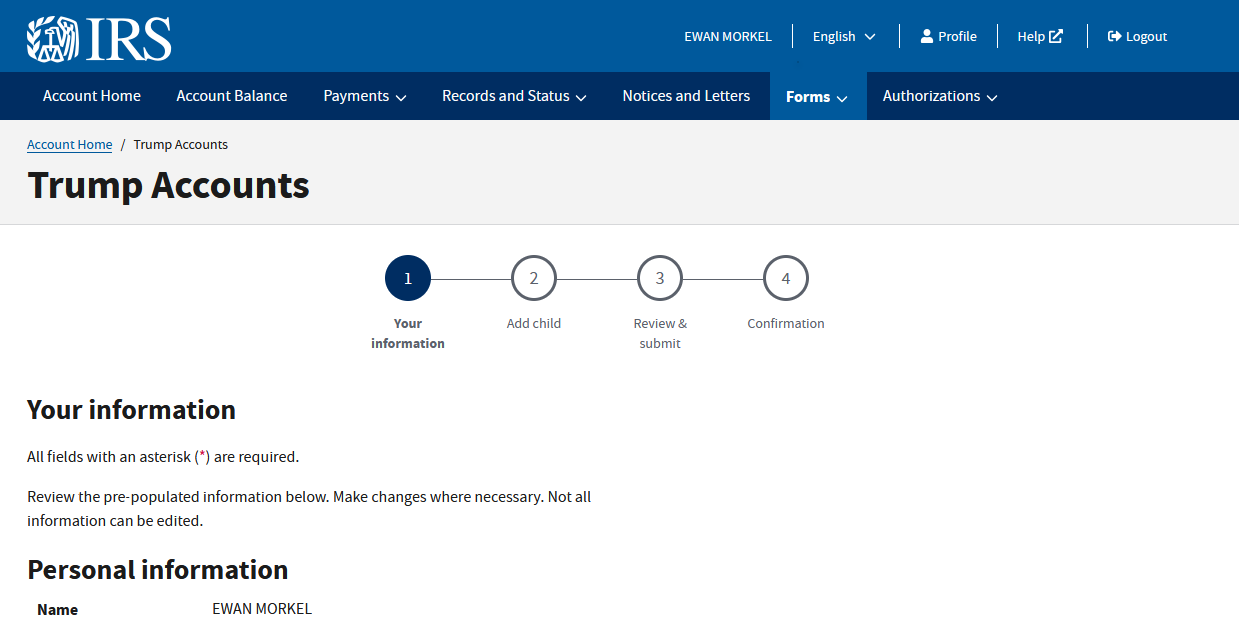Click the Personal information heading
The height and width of the screenshot is (625, 1239).
coord(158,570)
